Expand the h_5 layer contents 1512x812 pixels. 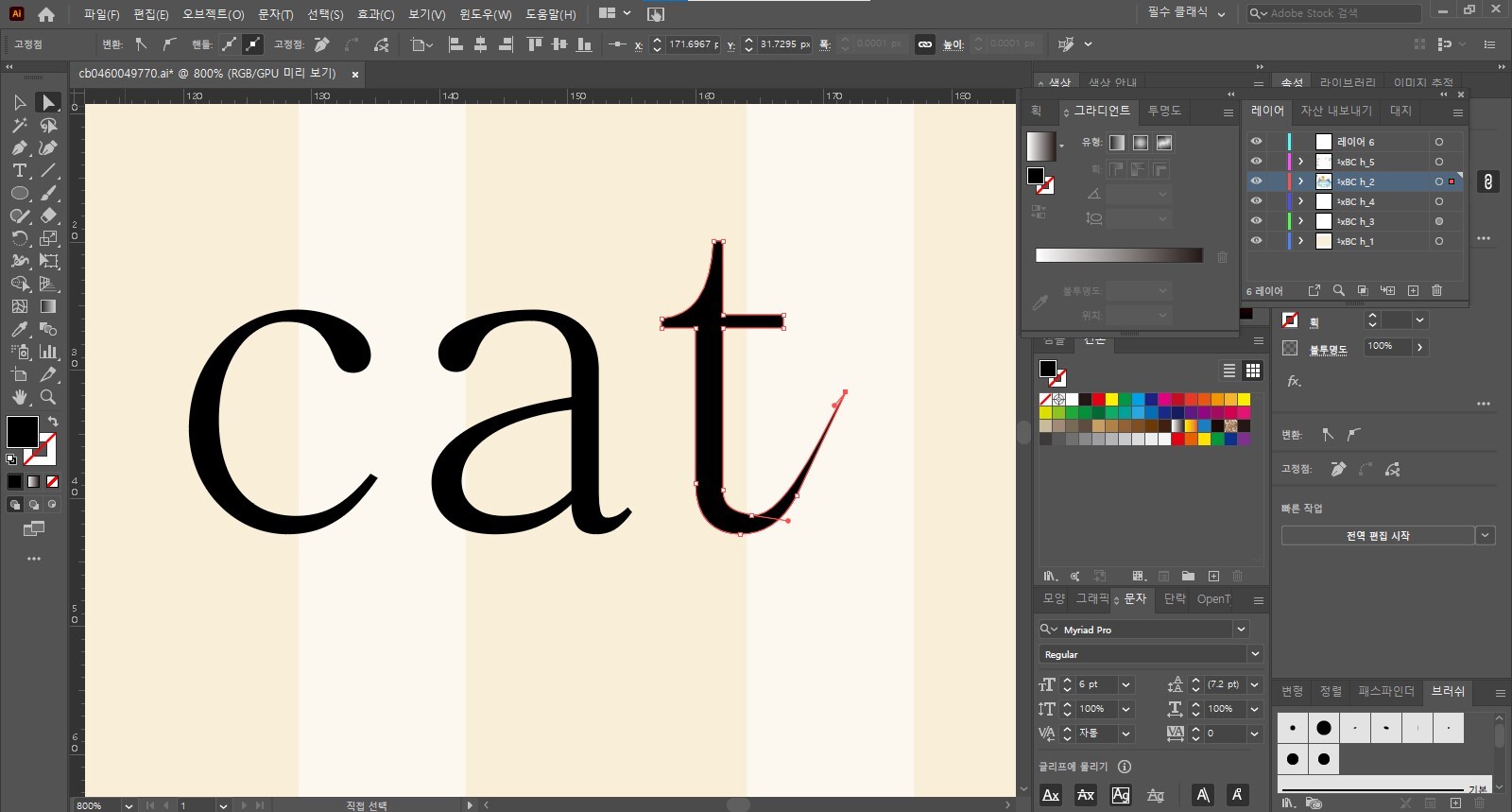[1301, 162]
